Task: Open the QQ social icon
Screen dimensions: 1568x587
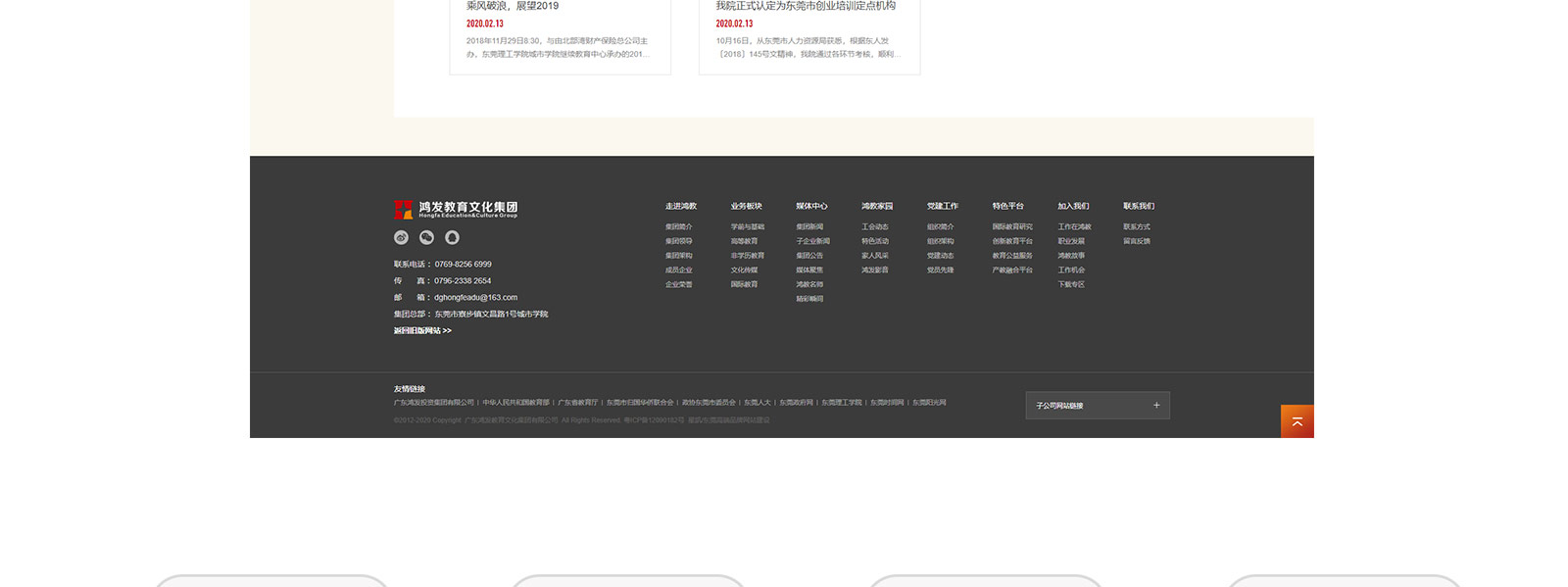Action: [x=452, y=237]
